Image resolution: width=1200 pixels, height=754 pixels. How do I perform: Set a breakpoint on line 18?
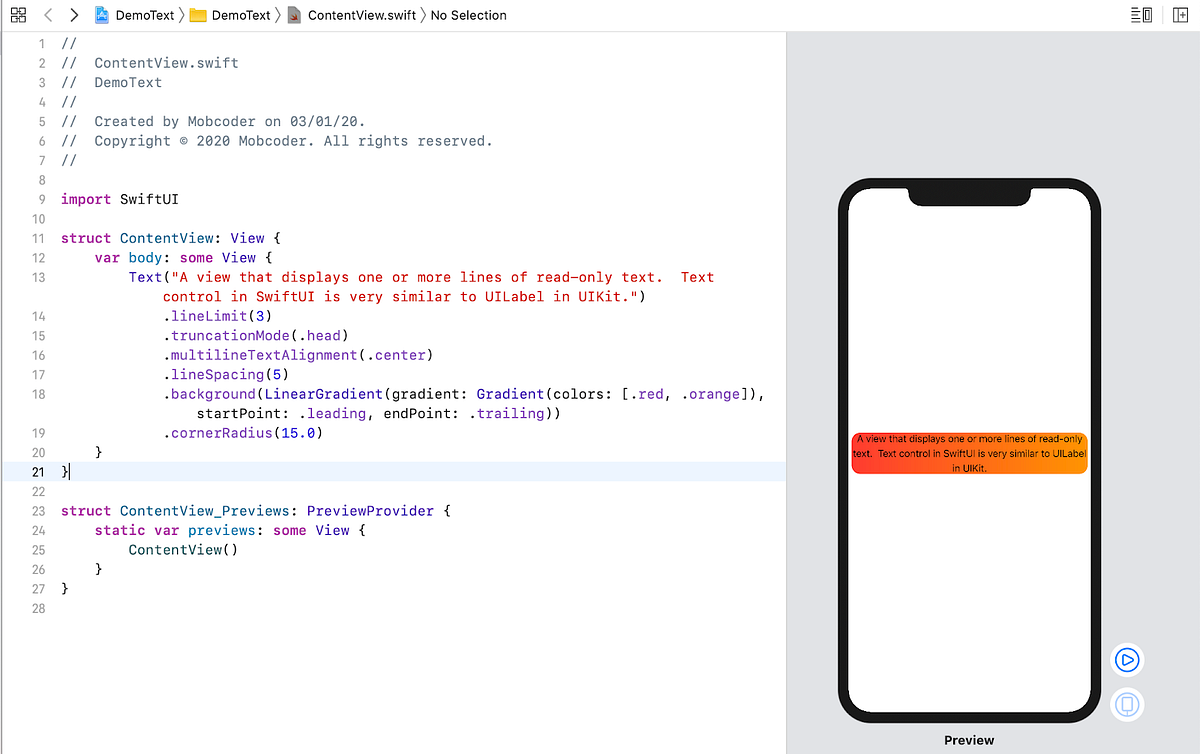click(38, 394)
